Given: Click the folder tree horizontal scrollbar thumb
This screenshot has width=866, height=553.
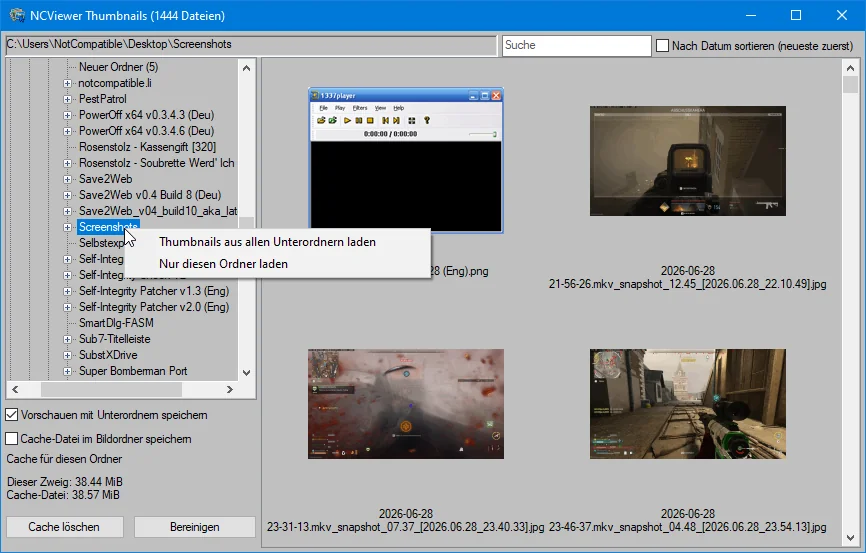Looking at the screenshot, I should tap(111, 389).
